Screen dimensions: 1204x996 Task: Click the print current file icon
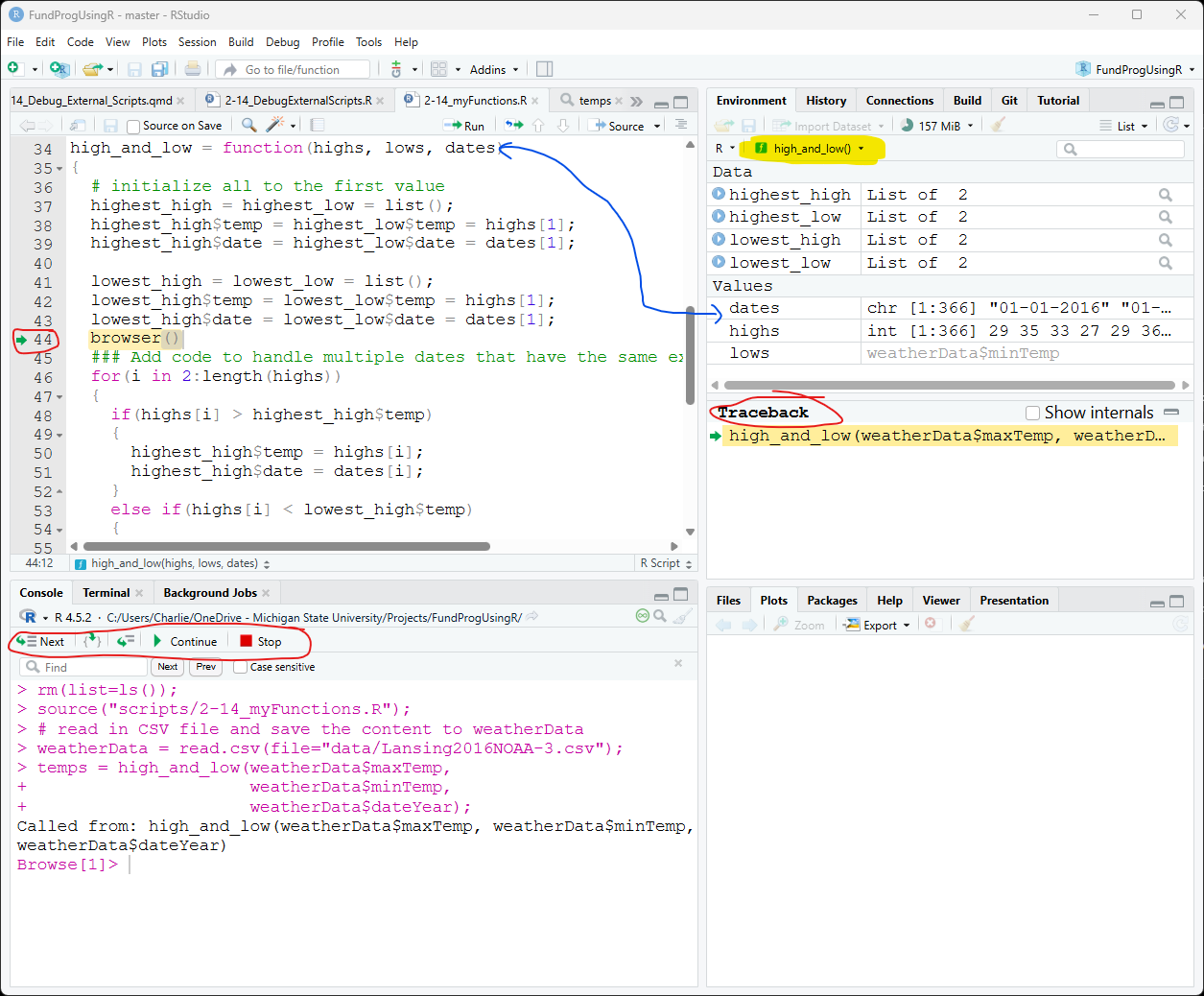click(x=193, y=69)
